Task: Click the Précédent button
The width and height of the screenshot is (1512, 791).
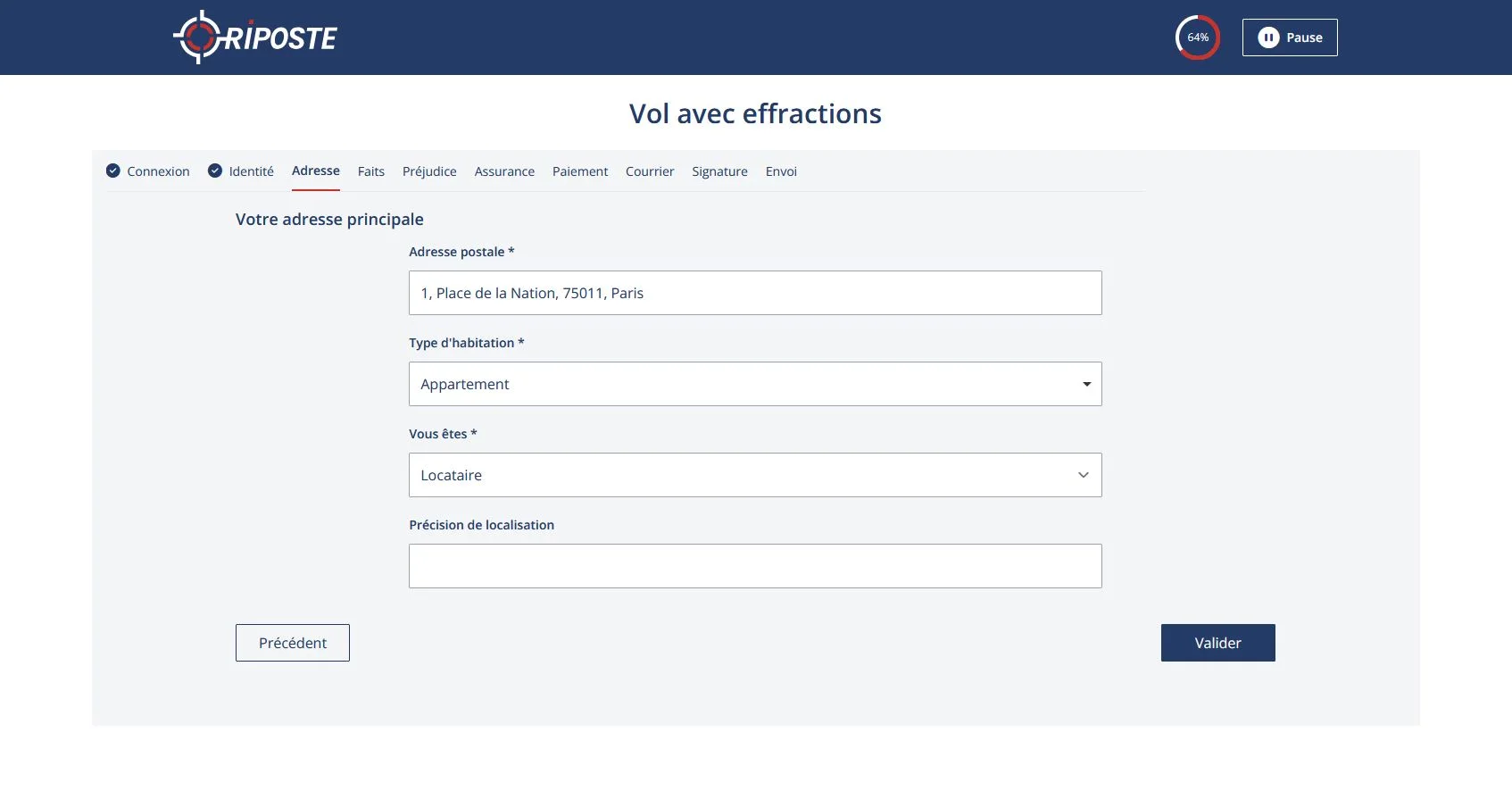Action: (x=293, y=643)
